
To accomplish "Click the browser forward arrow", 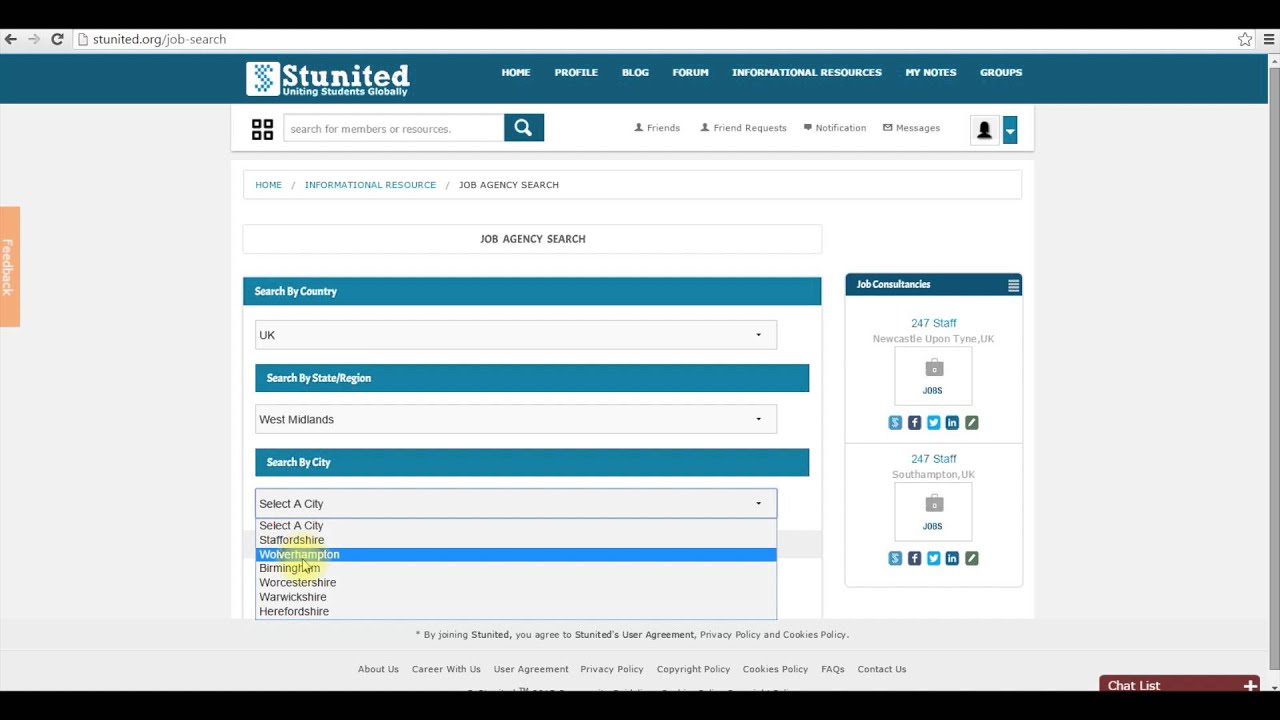I will [x=34, y=39].
